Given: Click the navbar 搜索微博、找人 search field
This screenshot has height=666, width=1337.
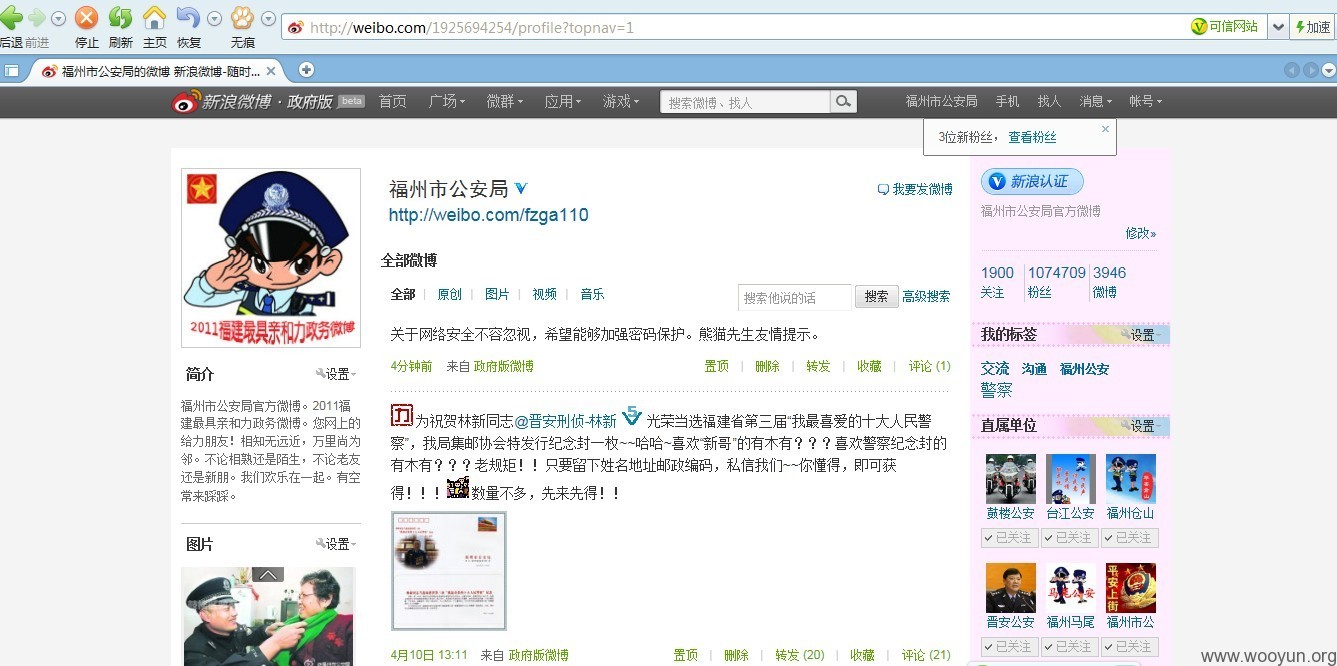Looking at the screenshot, I should coord(745,102).
